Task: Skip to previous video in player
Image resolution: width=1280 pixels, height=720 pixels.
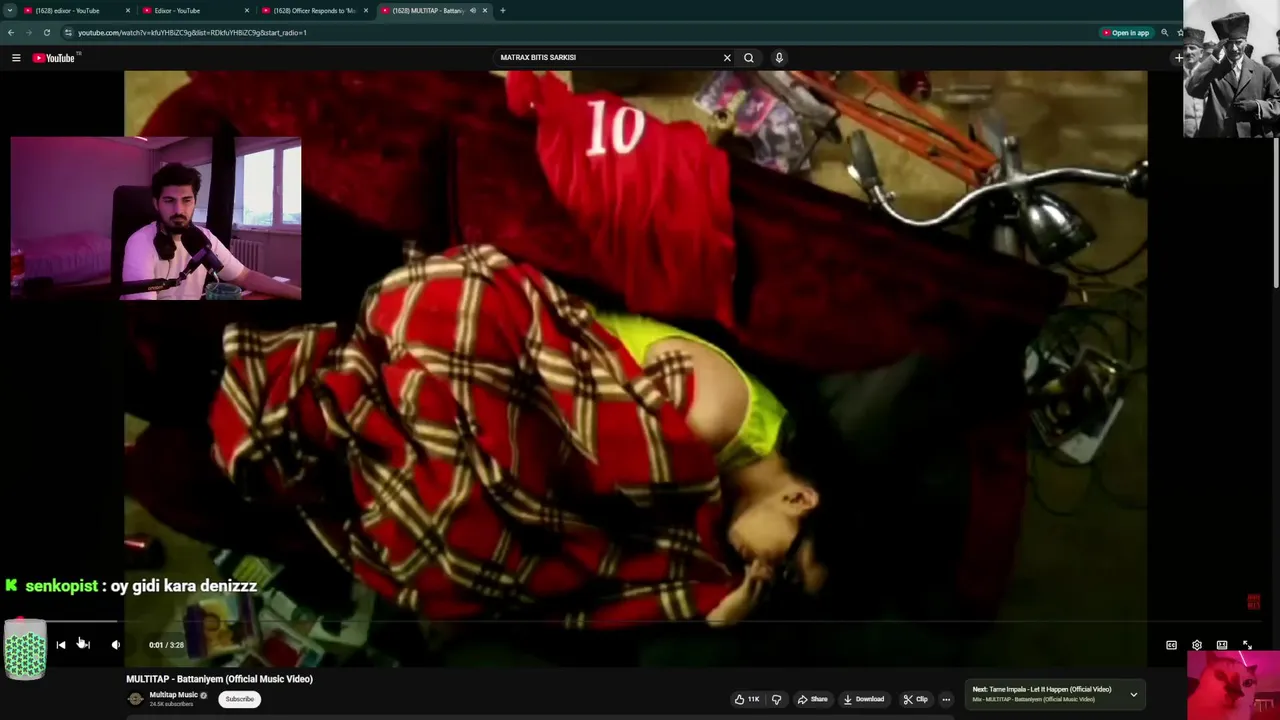Action: [x=61, y=645]
